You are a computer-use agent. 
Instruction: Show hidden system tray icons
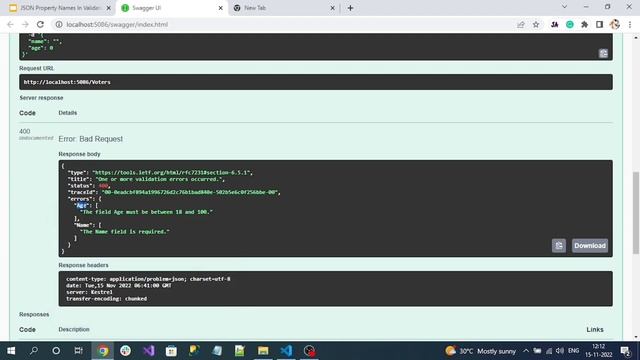point(526,351)
